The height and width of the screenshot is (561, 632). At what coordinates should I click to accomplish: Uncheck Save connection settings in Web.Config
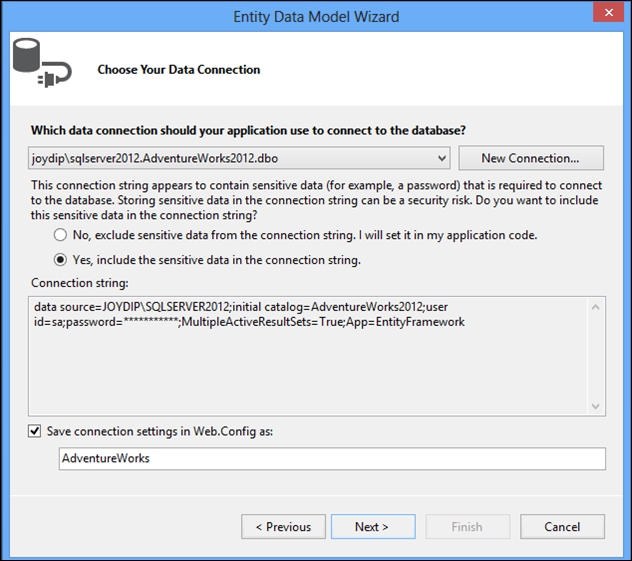(x=35, y=431)
